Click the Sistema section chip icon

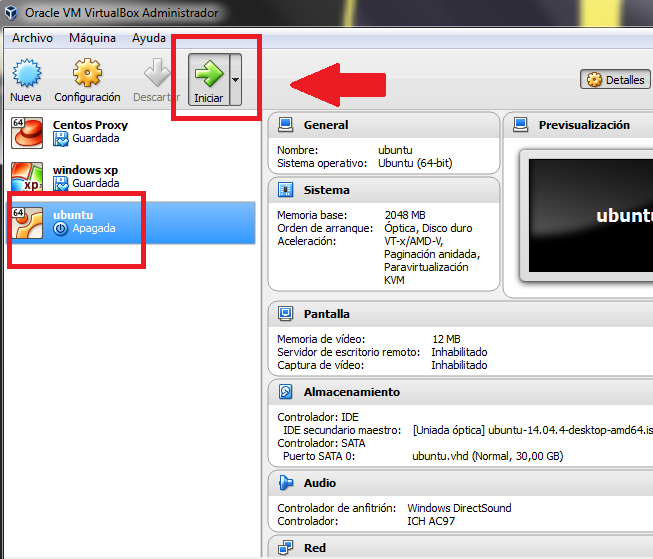(x=286, y=190)
